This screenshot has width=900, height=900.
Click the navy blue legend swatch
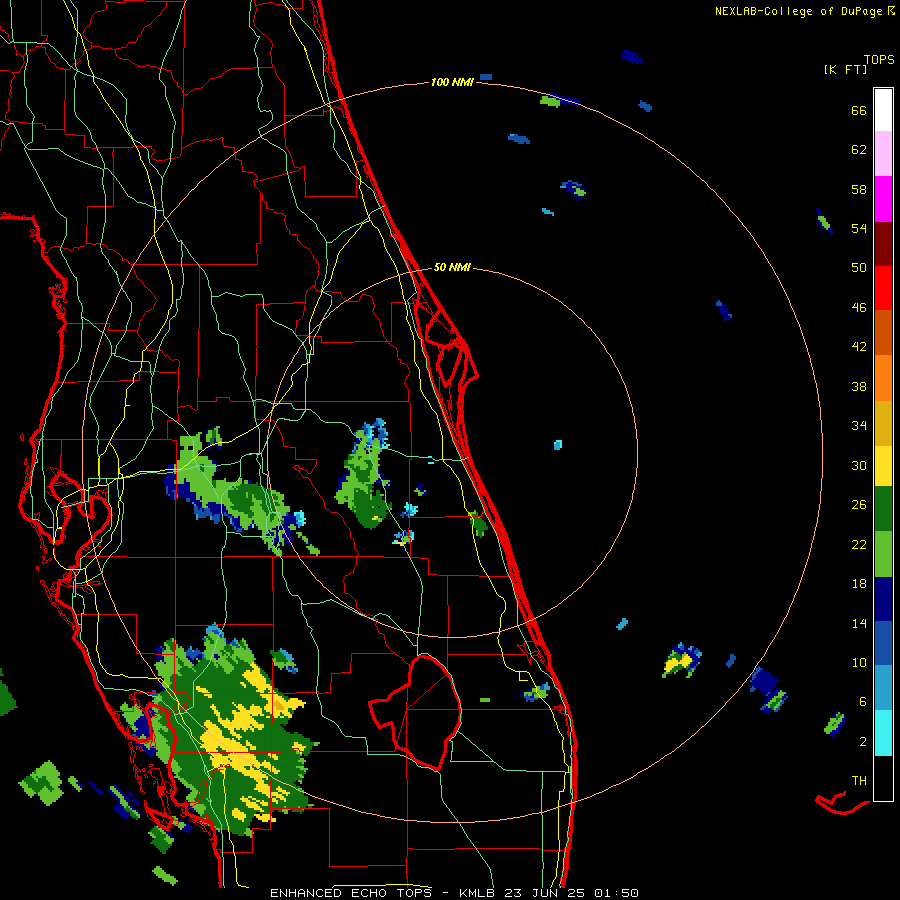click(x=883, y=599)
